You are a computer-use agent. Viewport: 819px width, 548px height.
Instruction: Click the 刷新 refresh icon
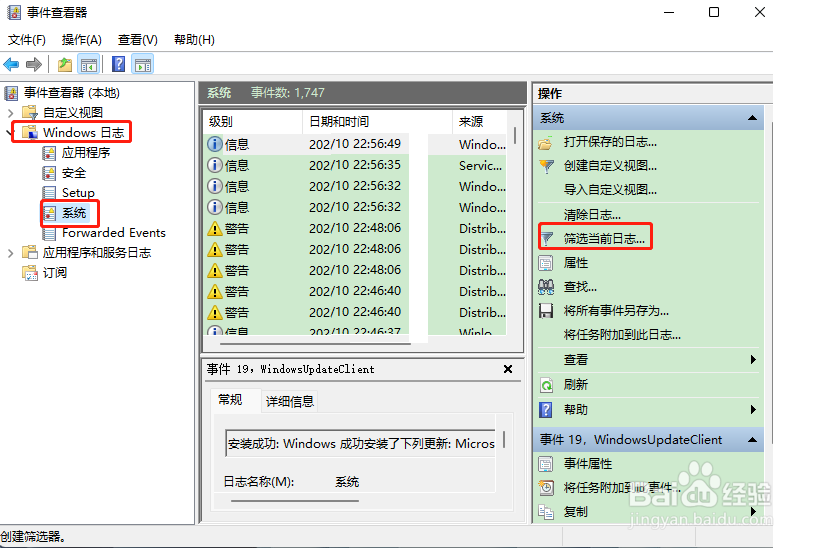click(546, 385)
